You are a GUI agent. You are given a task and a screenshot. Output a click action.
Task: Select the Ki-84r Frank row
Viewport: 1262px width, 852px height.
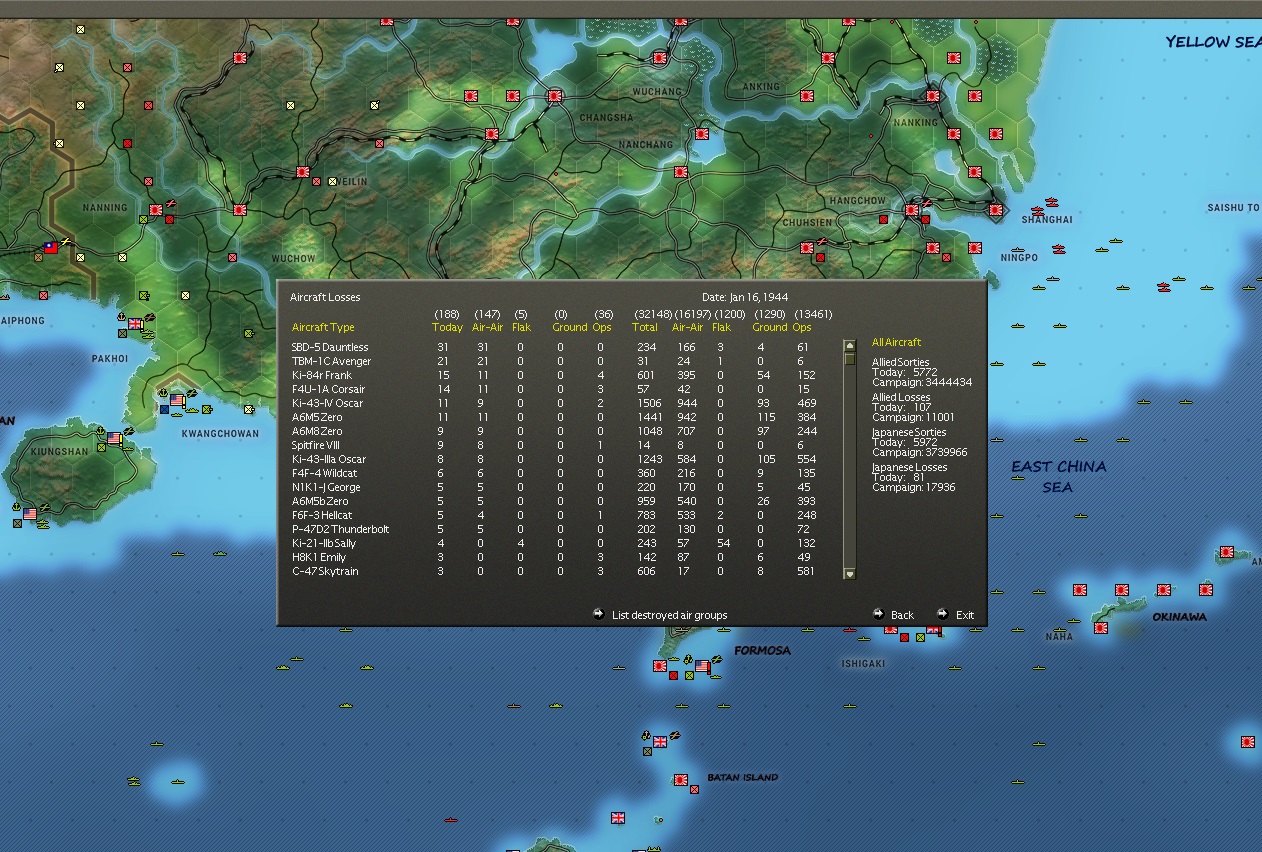555,375
